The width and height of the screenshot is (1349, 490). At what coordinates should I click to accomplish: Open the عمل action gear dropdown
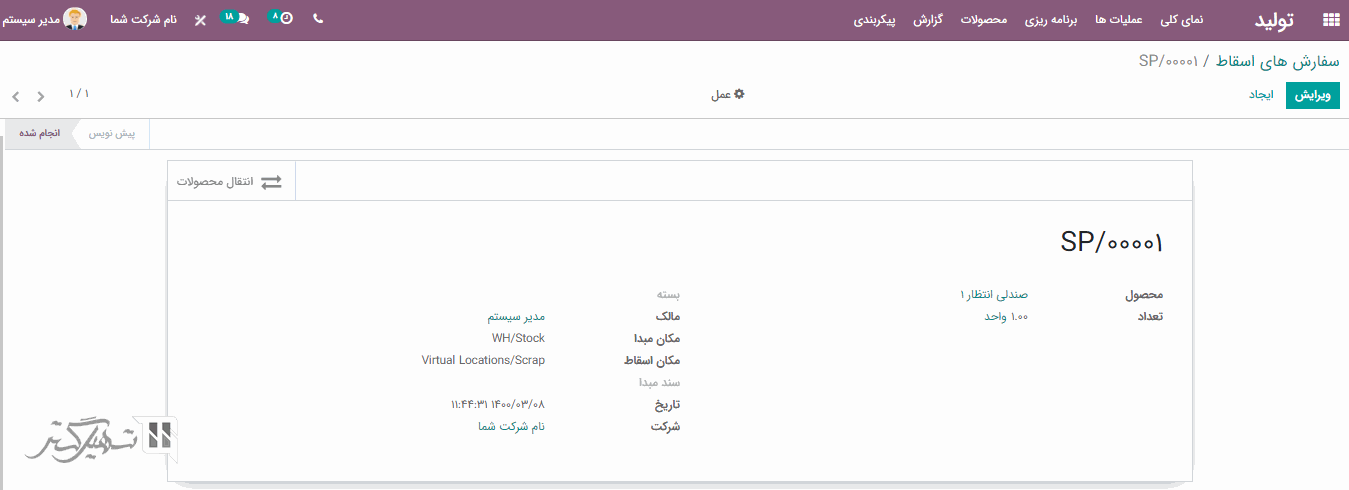click(x=727, y=95)
